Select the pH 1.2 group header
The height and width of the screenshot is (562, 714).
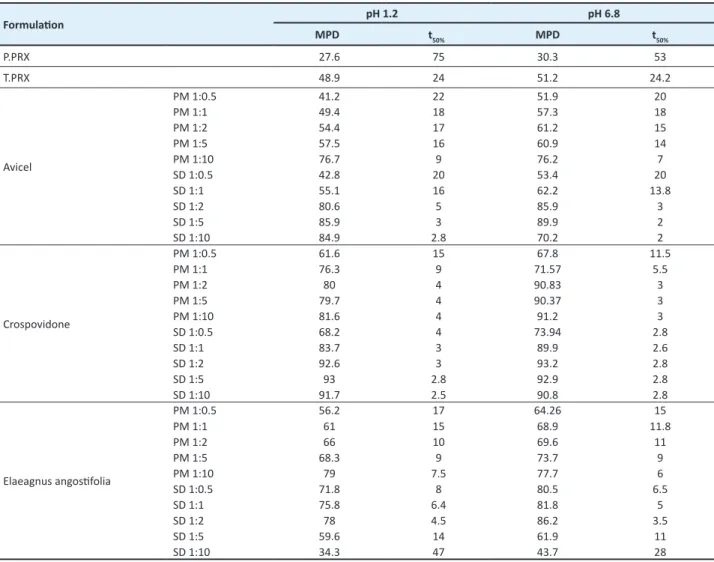382,14
